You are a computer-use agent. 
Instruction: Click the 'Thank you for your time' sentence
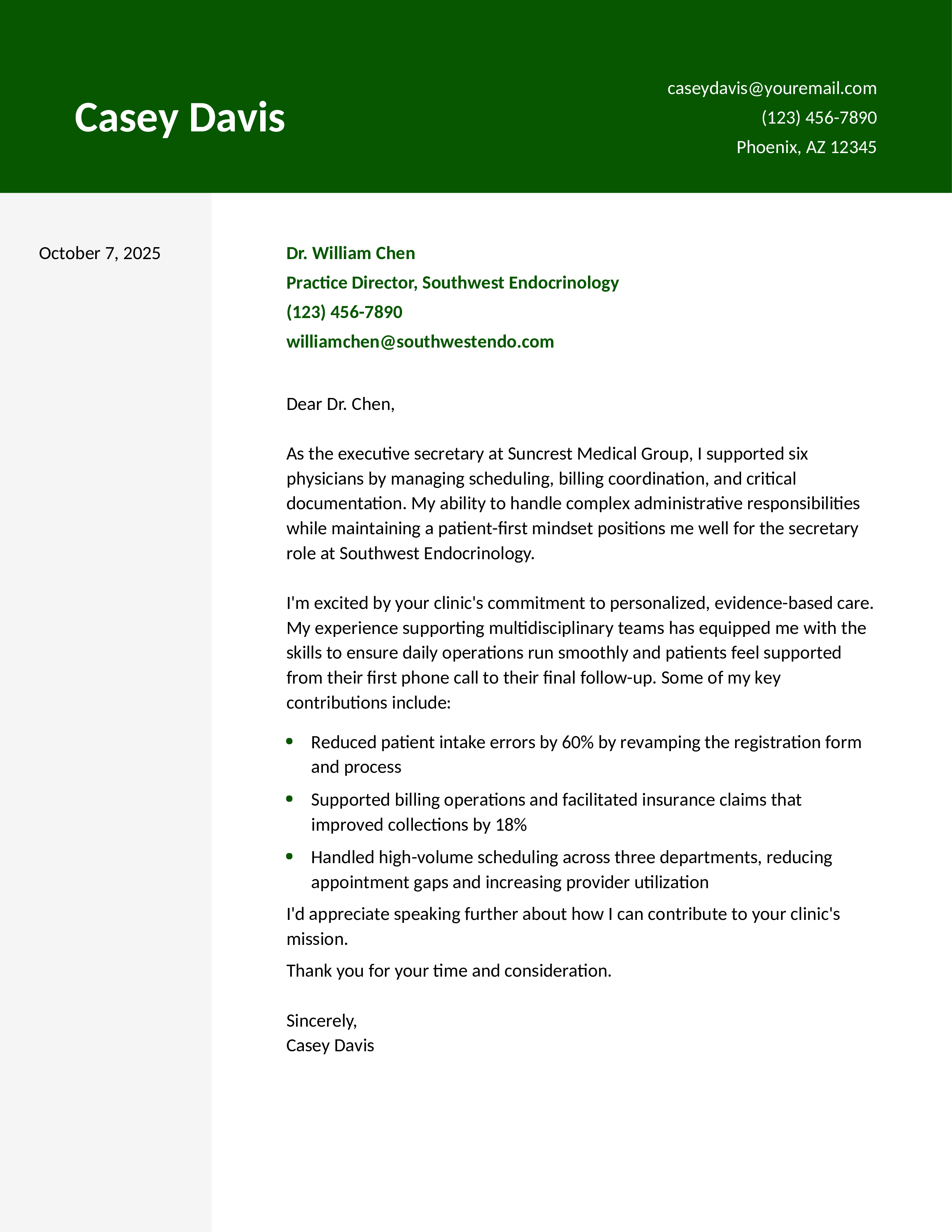pos(448,971)
